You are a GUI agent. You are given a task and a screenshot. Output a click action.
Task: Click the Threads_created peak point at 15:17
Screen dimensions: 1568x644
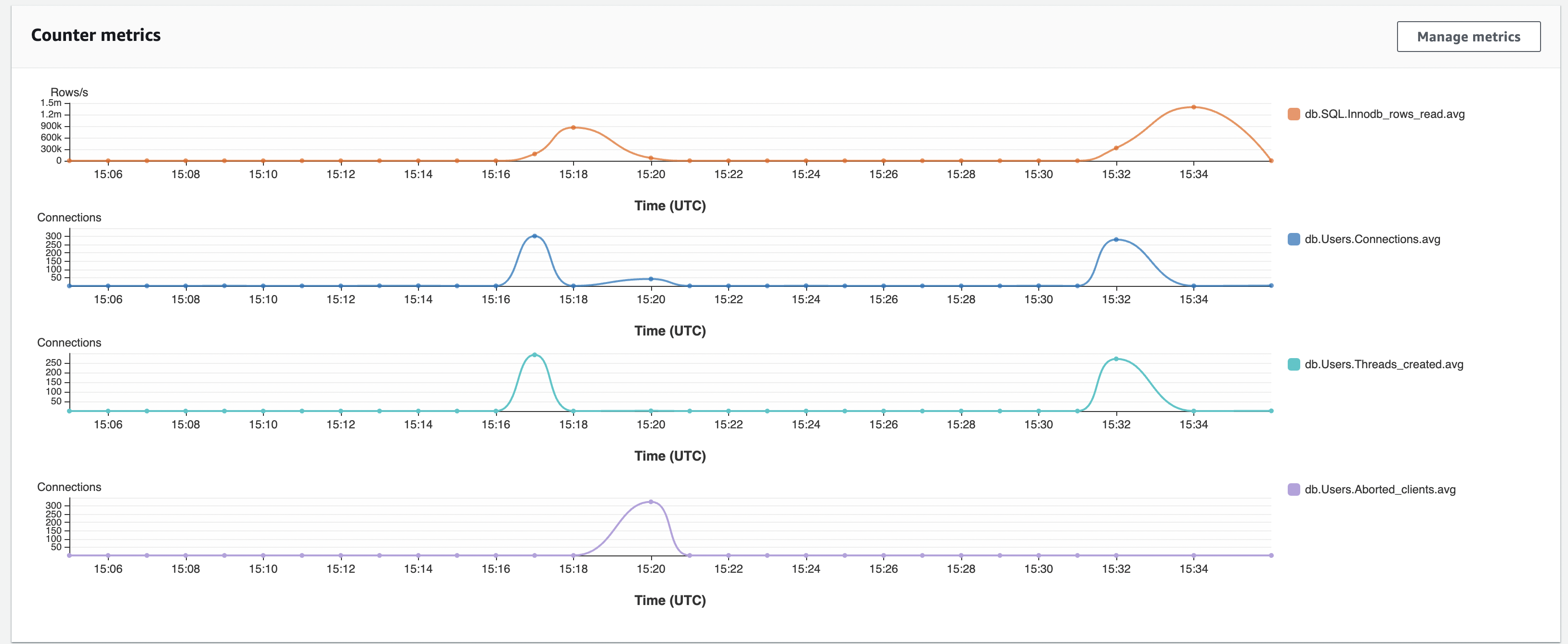(535, 355)
